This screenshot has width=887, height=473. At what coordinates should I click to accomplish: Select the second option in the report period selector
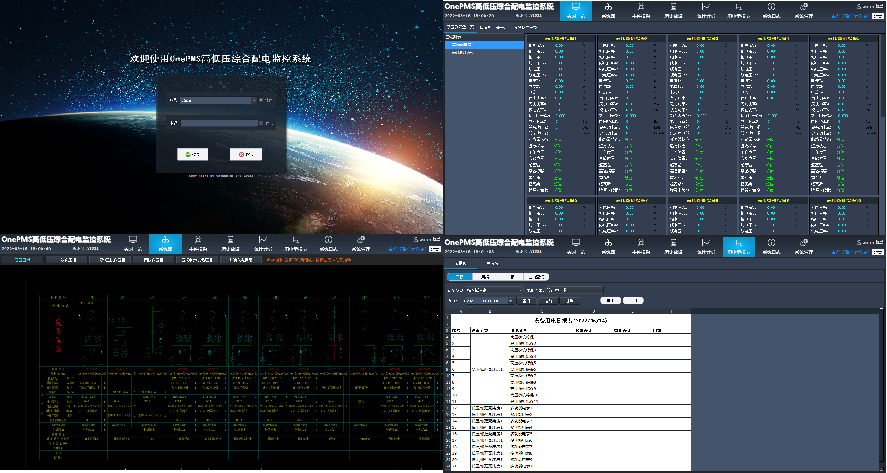(484, 277)
